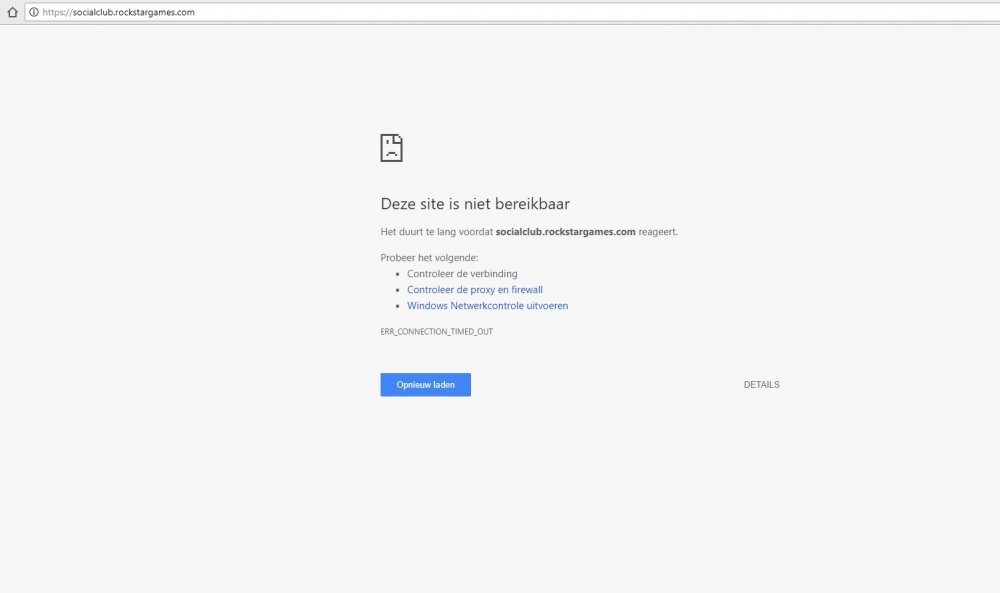This screenshot has width=1000, height=593.
Task: Click the sad page error icon
Action: point(392,148)
